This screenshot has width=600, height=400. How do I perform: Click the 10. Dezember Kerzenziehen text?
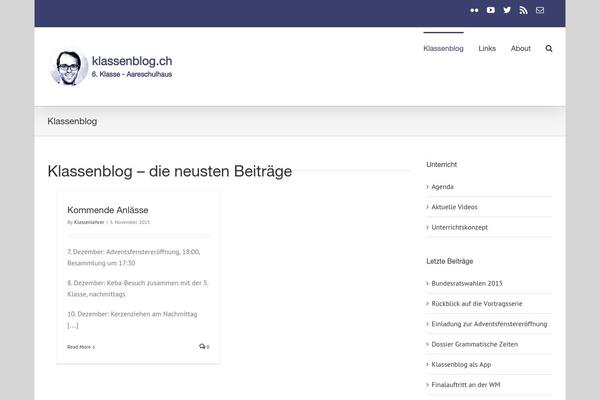click(x=132, y=314)
